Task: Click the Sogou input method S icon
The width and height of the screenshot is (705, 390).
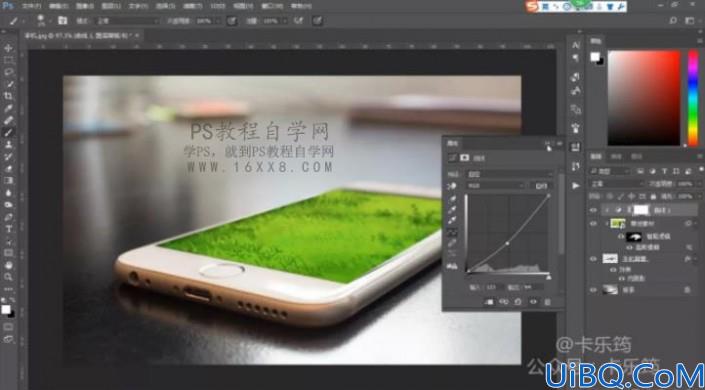Action: [x=532, y=7]
